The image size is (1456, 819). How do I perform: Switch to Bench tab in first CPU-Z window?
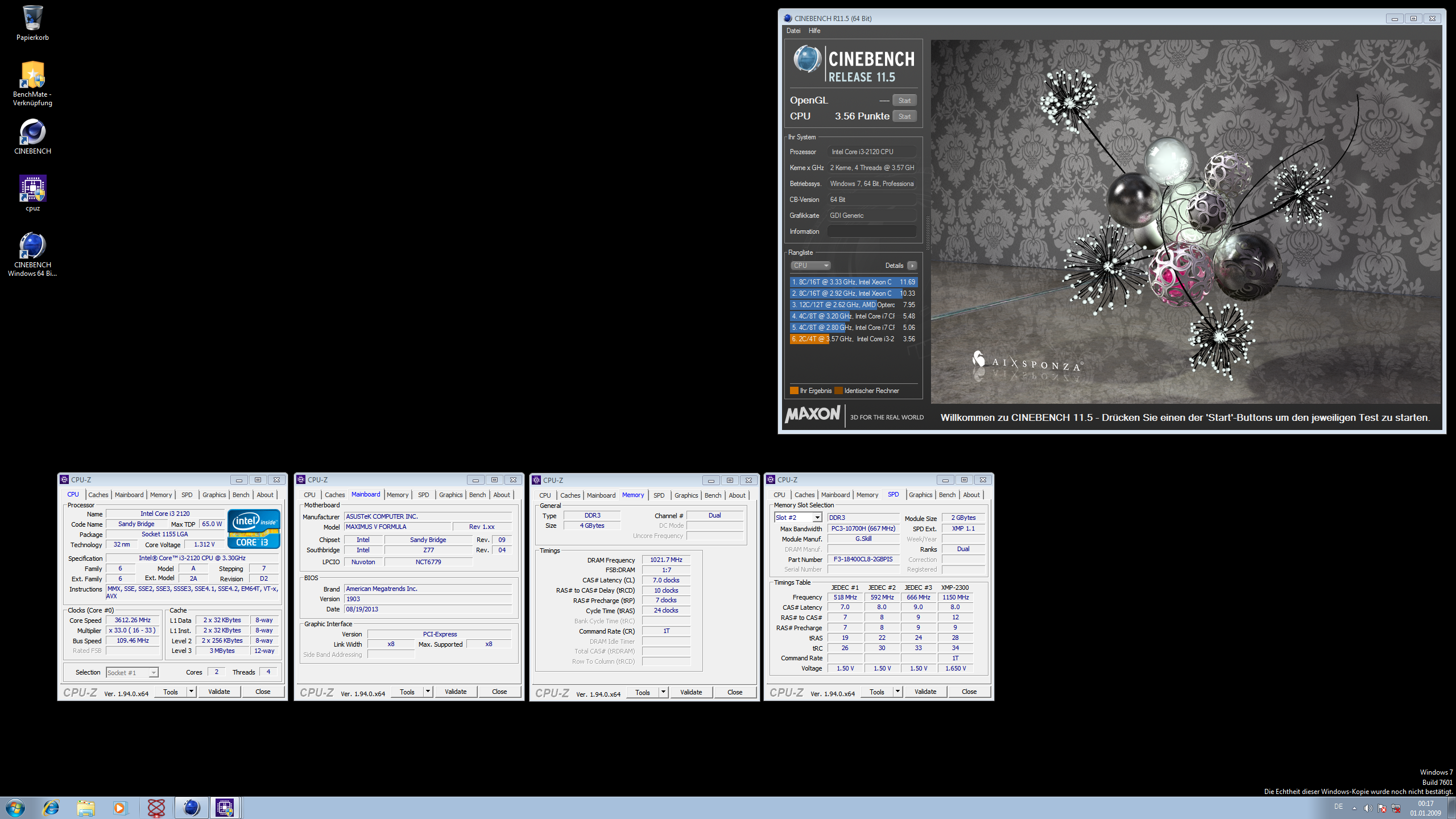(241, 495)
